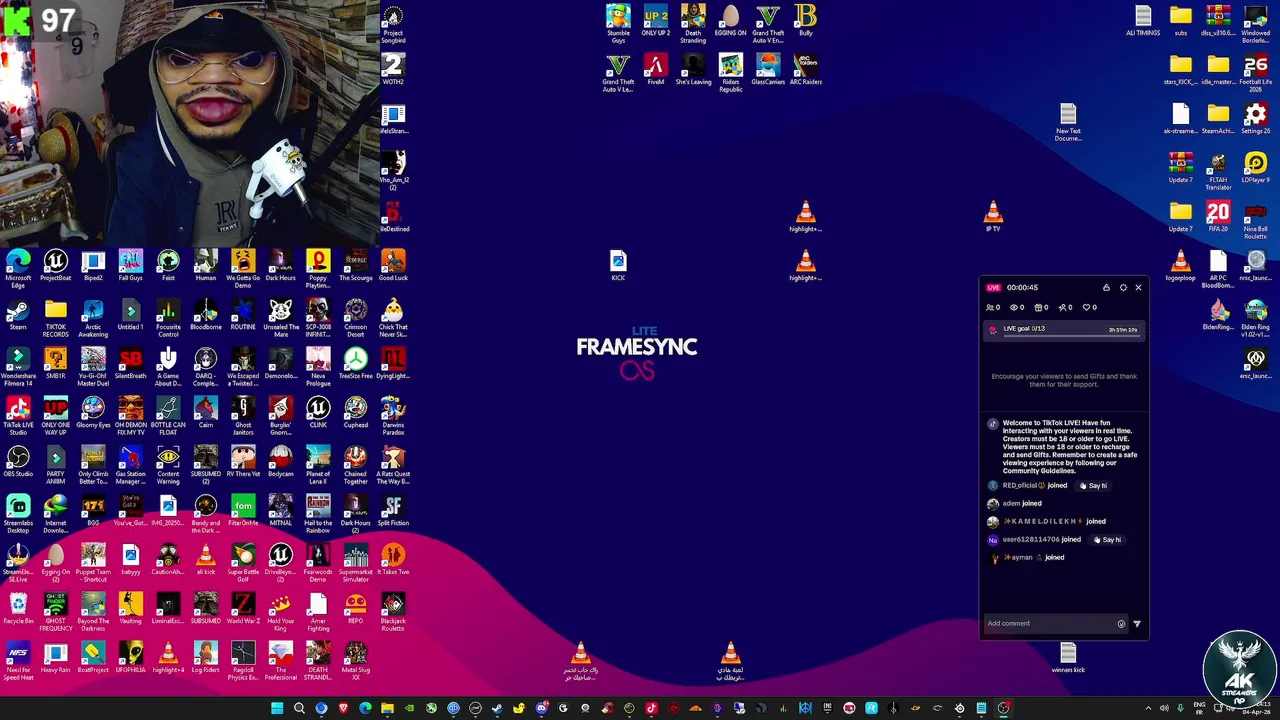Click the viewers count in LIVE panel
This screenshot has height=720, width=1280.
point(993,308)
